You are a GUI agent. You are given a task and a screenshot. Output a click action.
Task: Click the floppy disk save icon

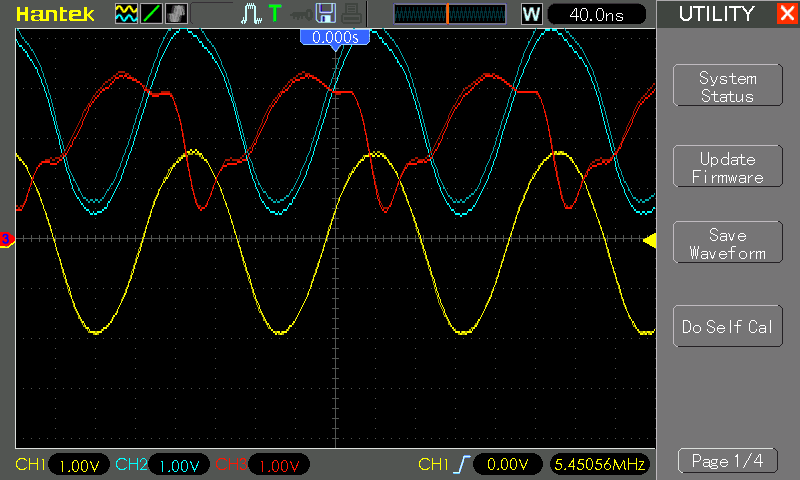pyautogui.click(x=326, y=13)
